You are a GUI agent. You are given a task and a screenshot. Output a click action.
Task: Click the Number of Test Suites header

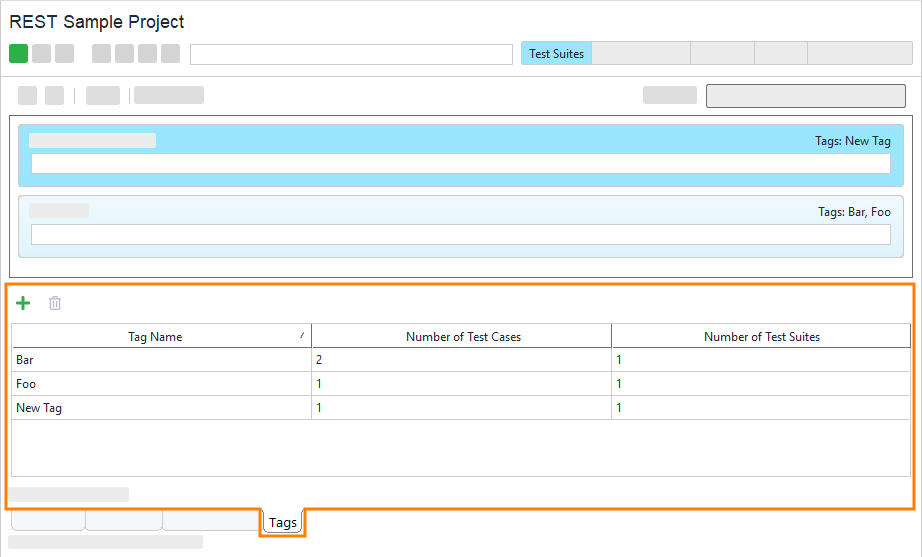click(761, 337)
